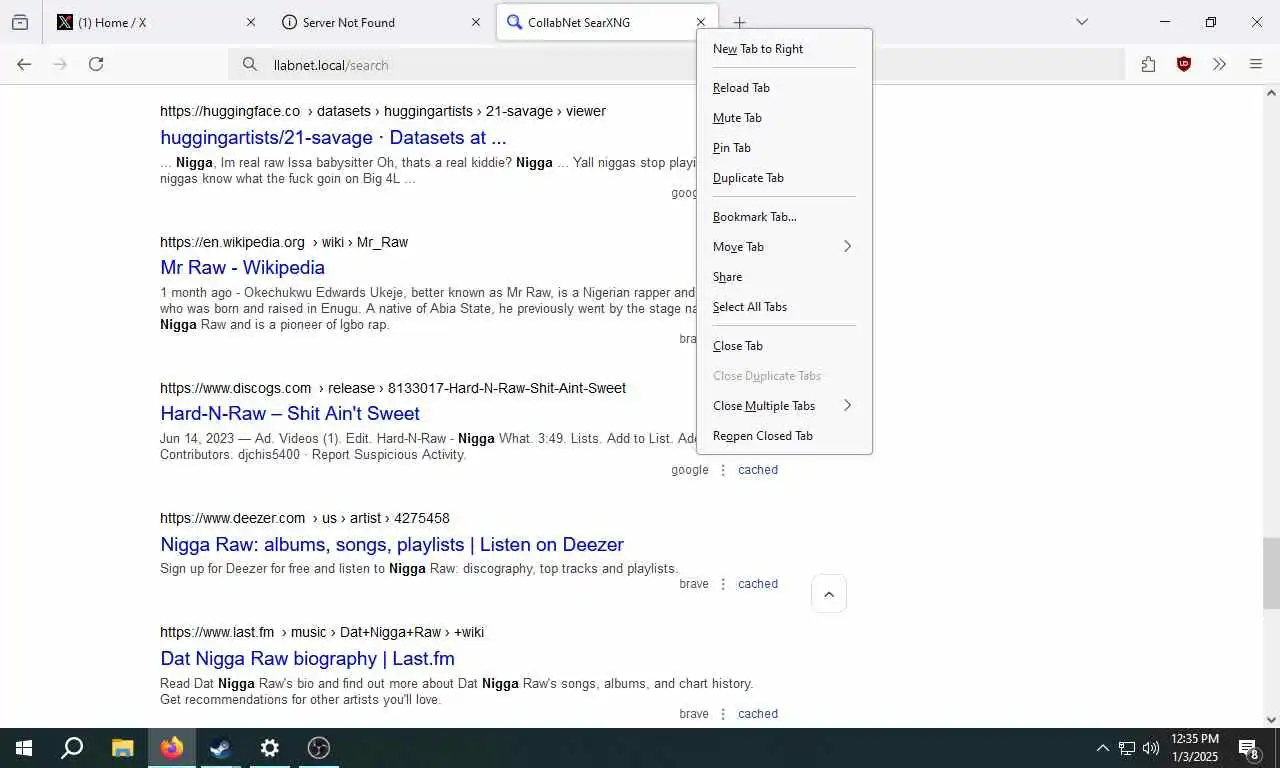Open the Extensions puzzle icon
The width and height of the screenshot is (1280, 768).
1148,64
